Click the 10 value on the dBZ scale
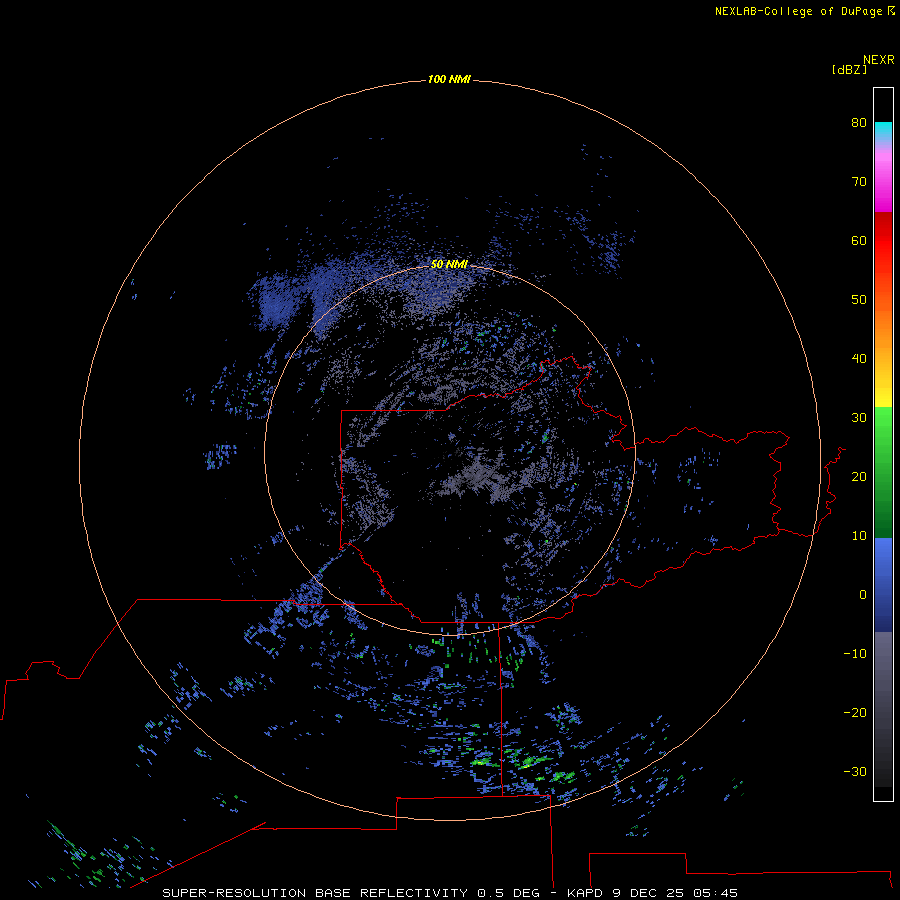This screenshot has height=900, width=900. (x=859, y=536)
